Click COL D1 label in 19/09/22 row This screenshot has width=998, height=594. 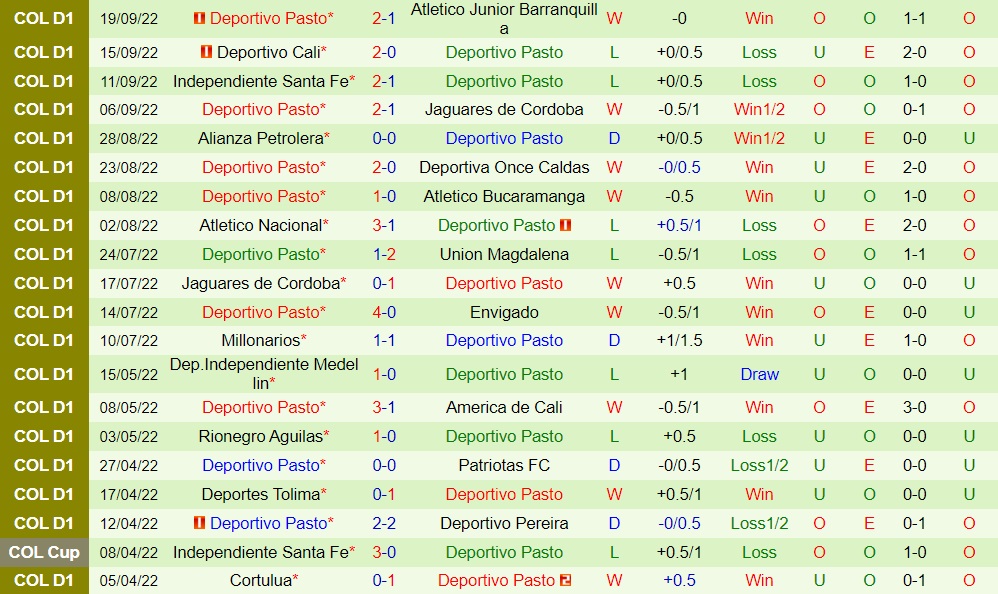pos(44,18)
